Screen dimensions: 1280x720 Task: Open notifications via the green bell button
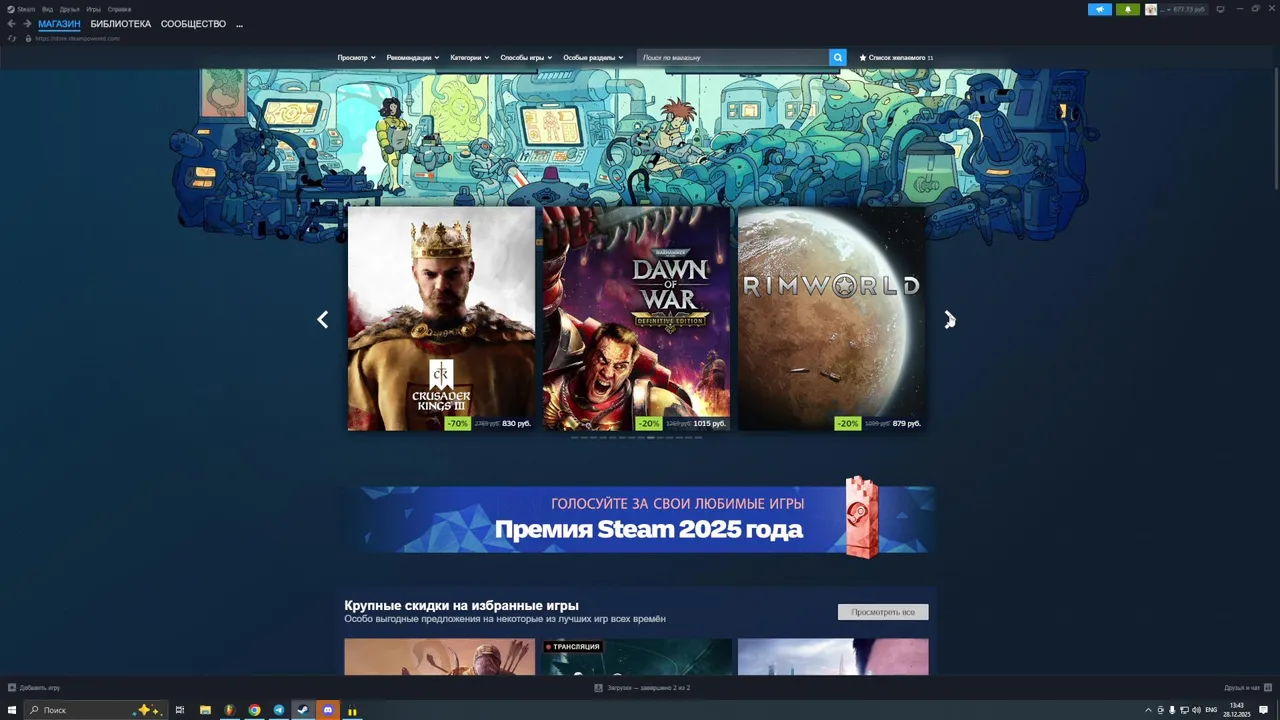[x=1128, y=9]
